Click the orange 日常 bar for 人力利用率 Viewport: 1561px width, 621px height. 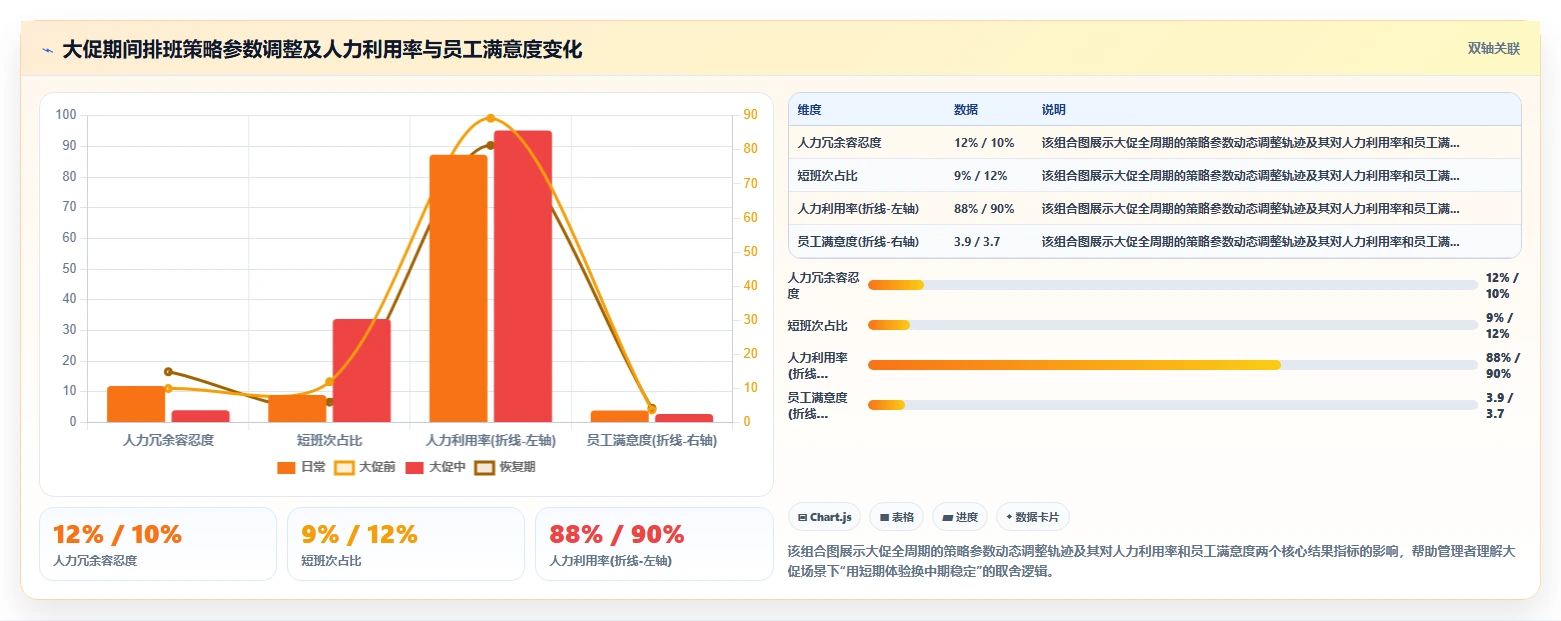[458, 288]
